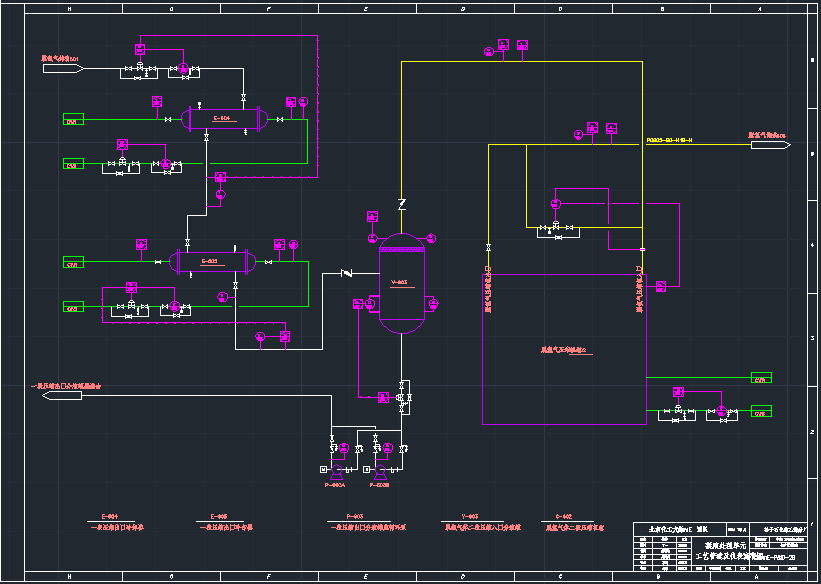Select leftmost bubble on top yellow header
The height and width of the screenshot is (584, 821).
488,51
